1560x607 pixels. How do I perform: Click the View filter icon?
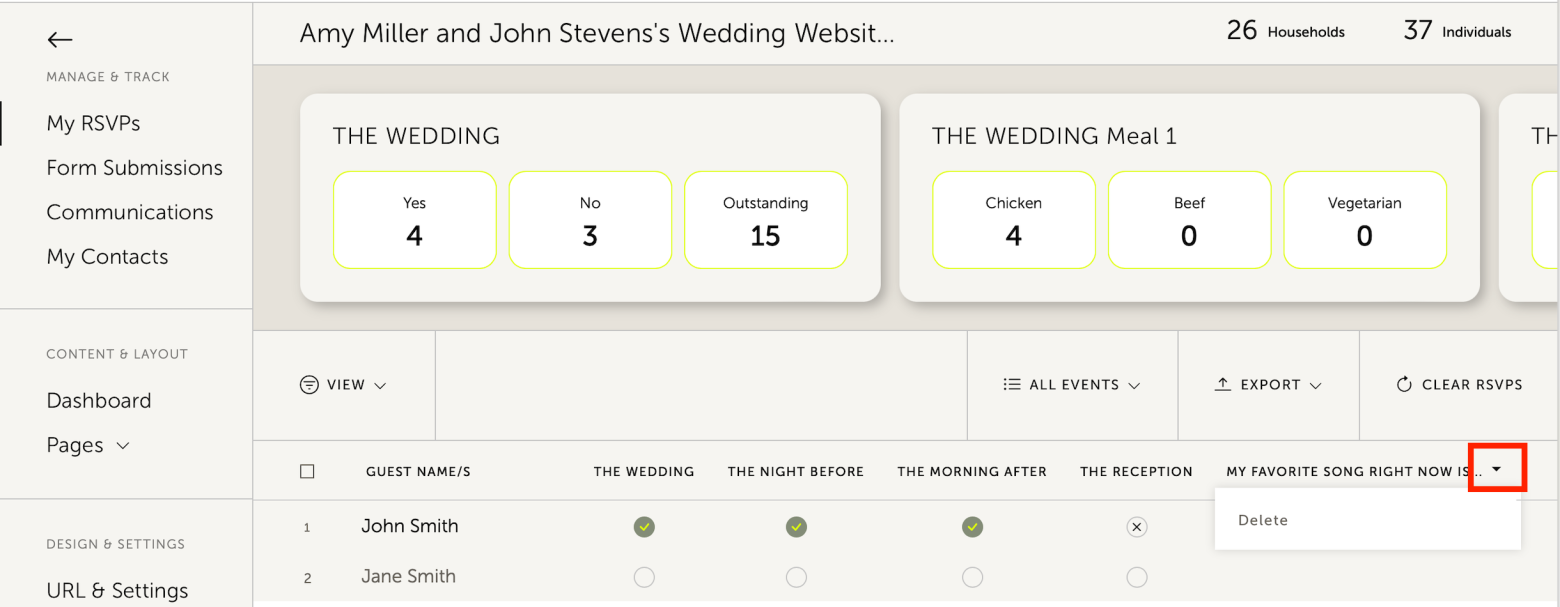point(310,385)
